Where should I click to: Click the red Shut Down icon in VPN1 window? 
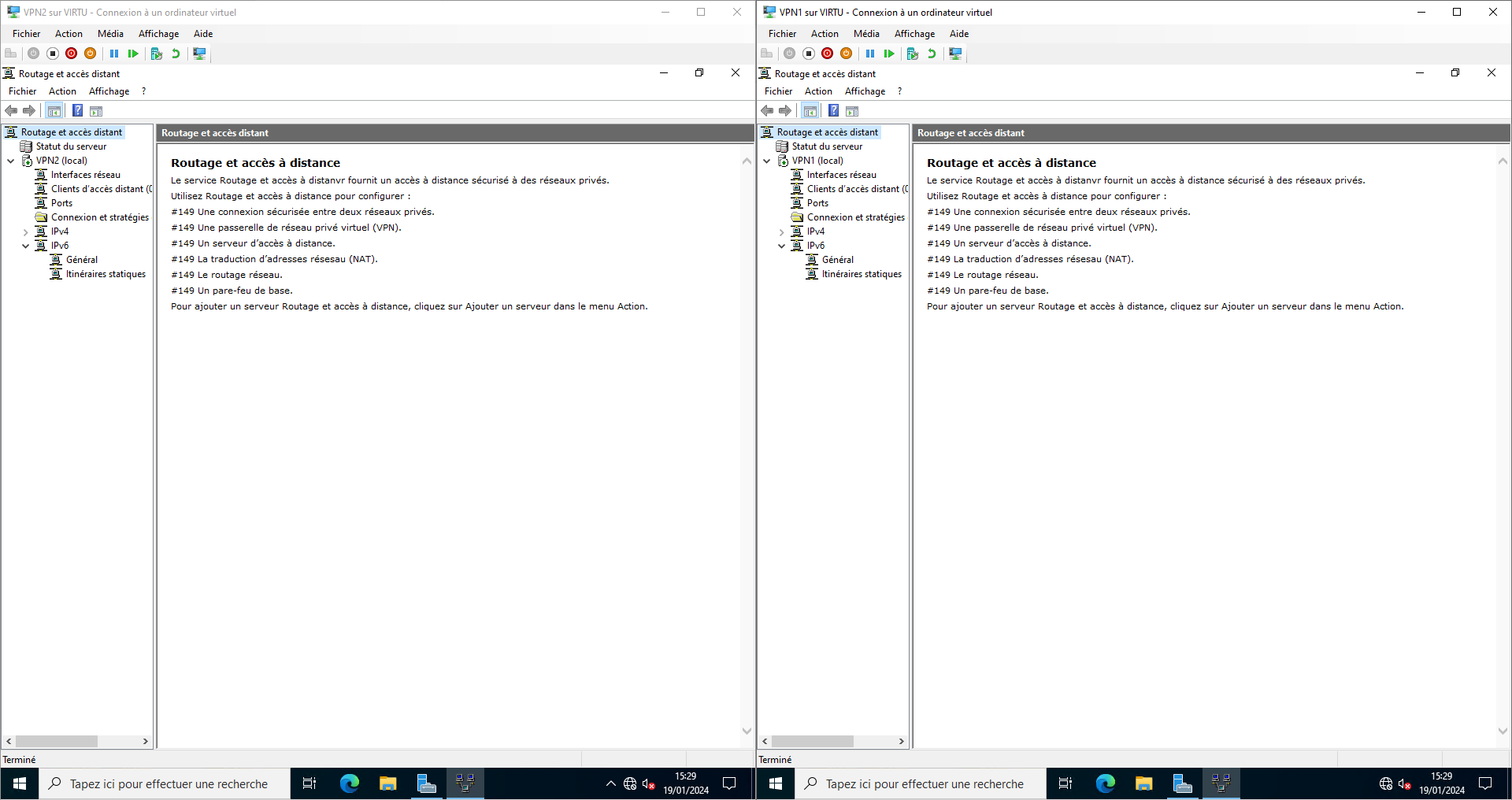pos(827,54)
